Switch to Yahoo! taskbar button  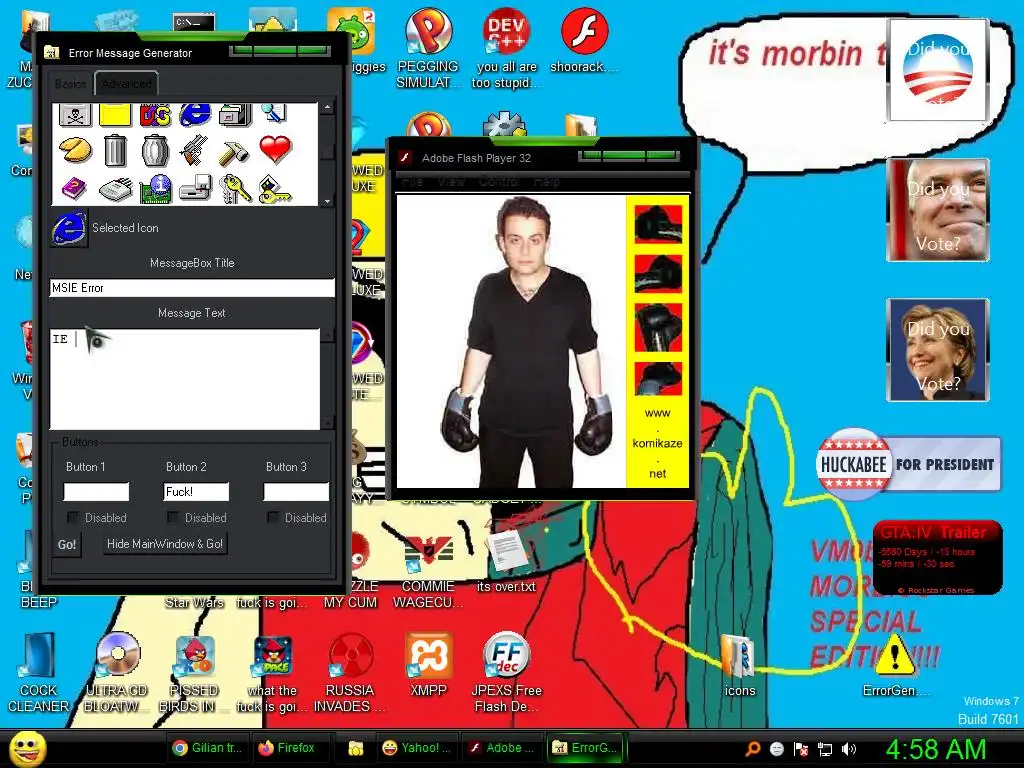[x=417, y=748]
